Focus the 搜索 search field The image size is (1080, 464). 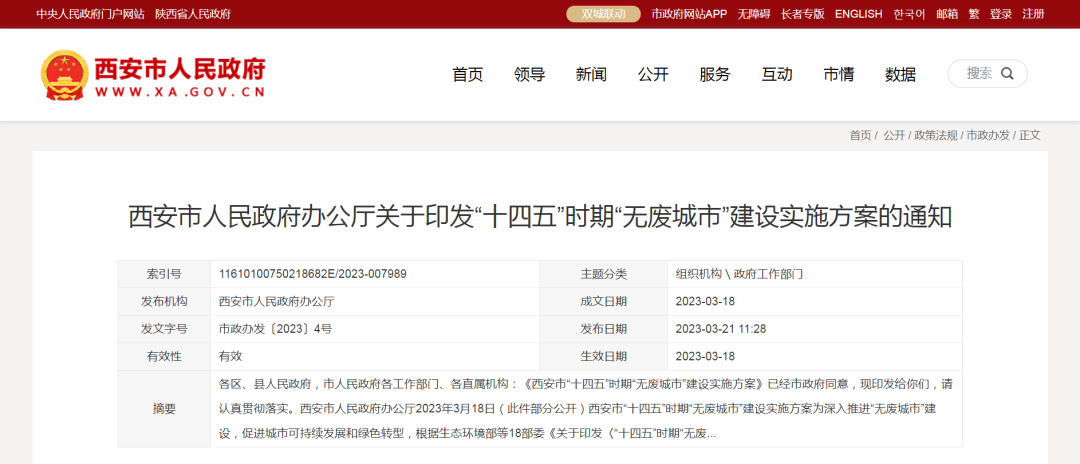pos(988,74)
